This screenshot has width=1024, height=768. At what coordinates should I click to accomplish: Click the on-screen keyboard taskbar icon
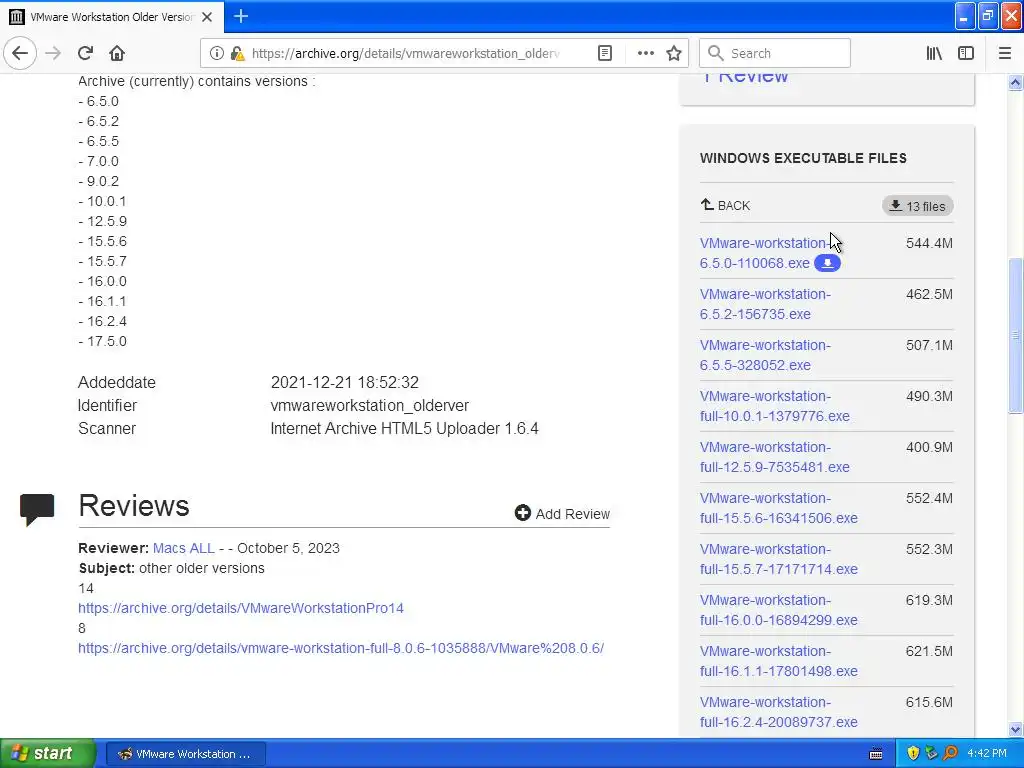(876, 754)
